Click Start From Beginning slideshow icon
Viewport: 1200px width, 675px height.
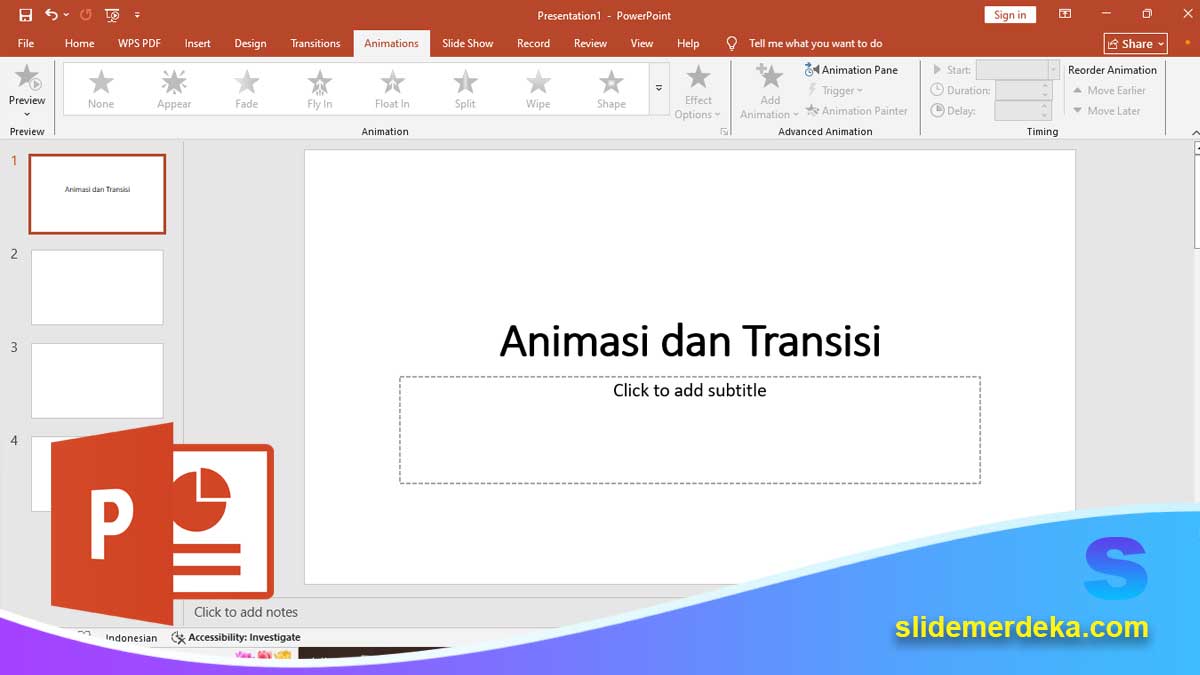tap(112, 15)
